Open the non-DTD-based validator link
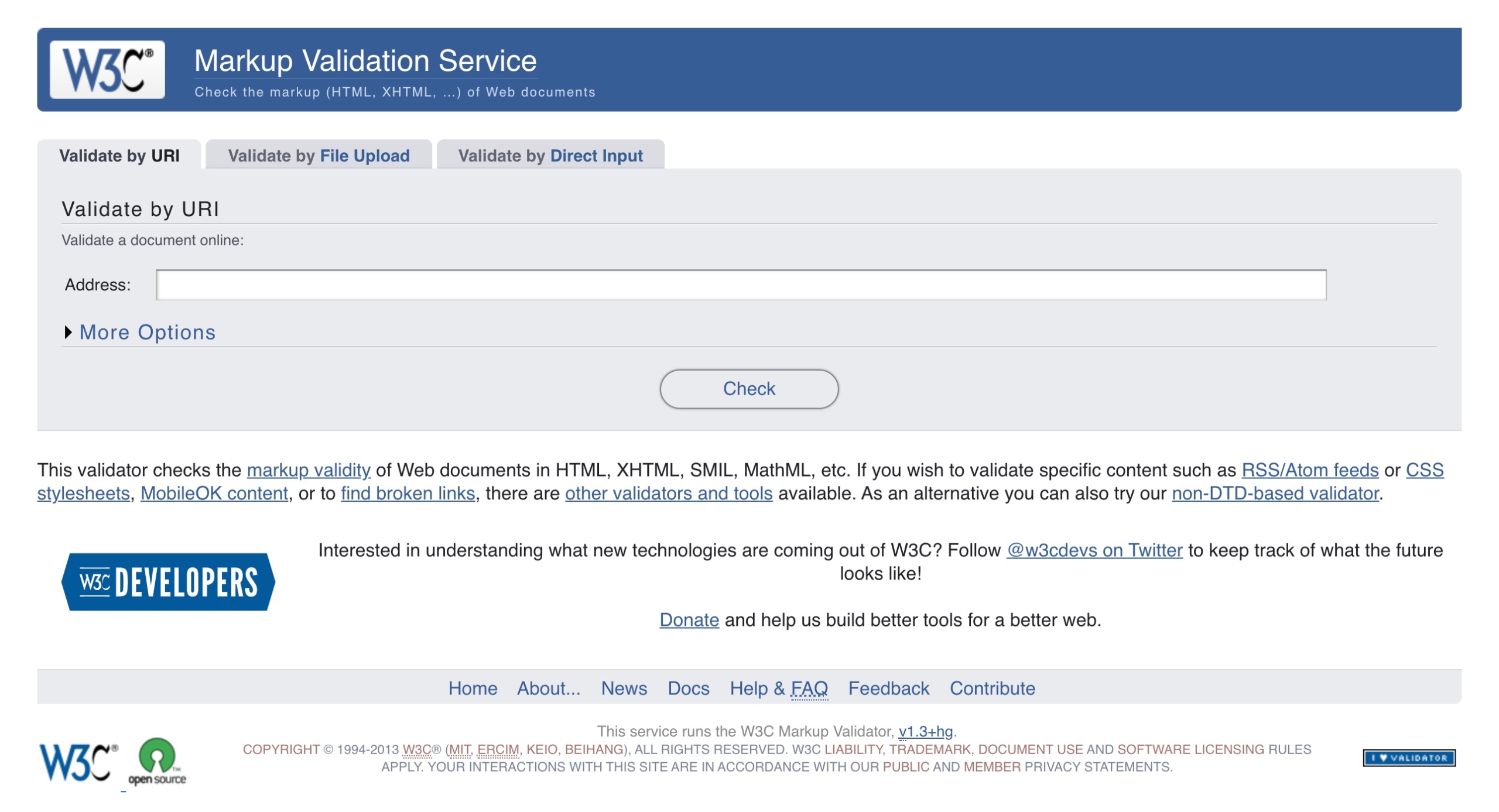Image resolution: width=1499 pixels, height=812 pixels. point(1275,494)
